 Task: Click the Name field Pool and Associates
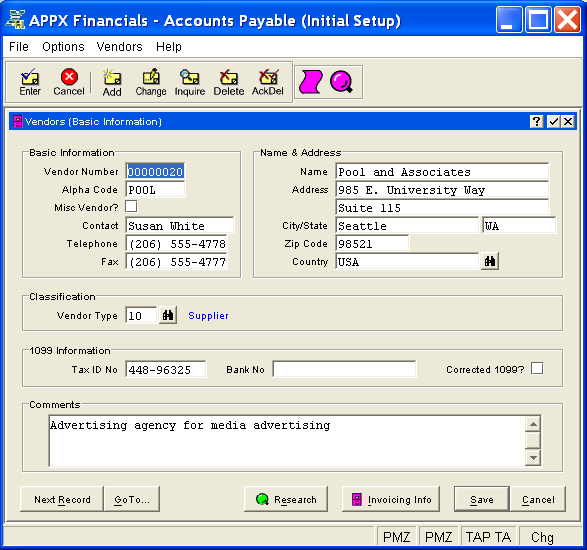pos(442,171)
